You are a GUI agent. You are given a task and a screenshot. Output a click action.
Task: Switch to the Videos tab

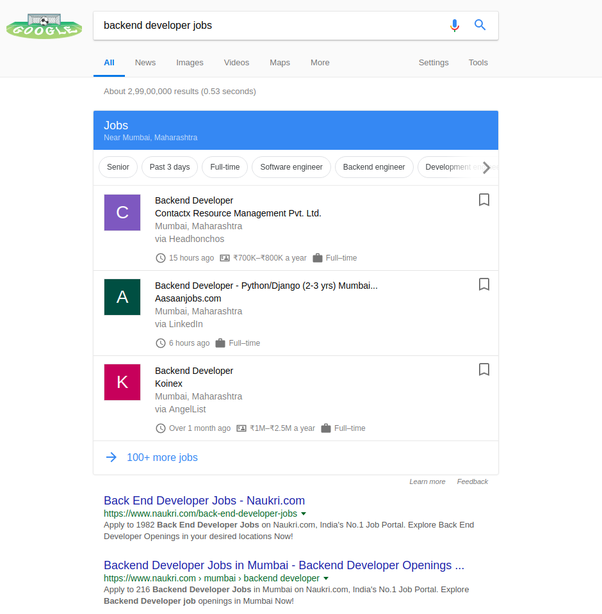[x=236, y=63]
